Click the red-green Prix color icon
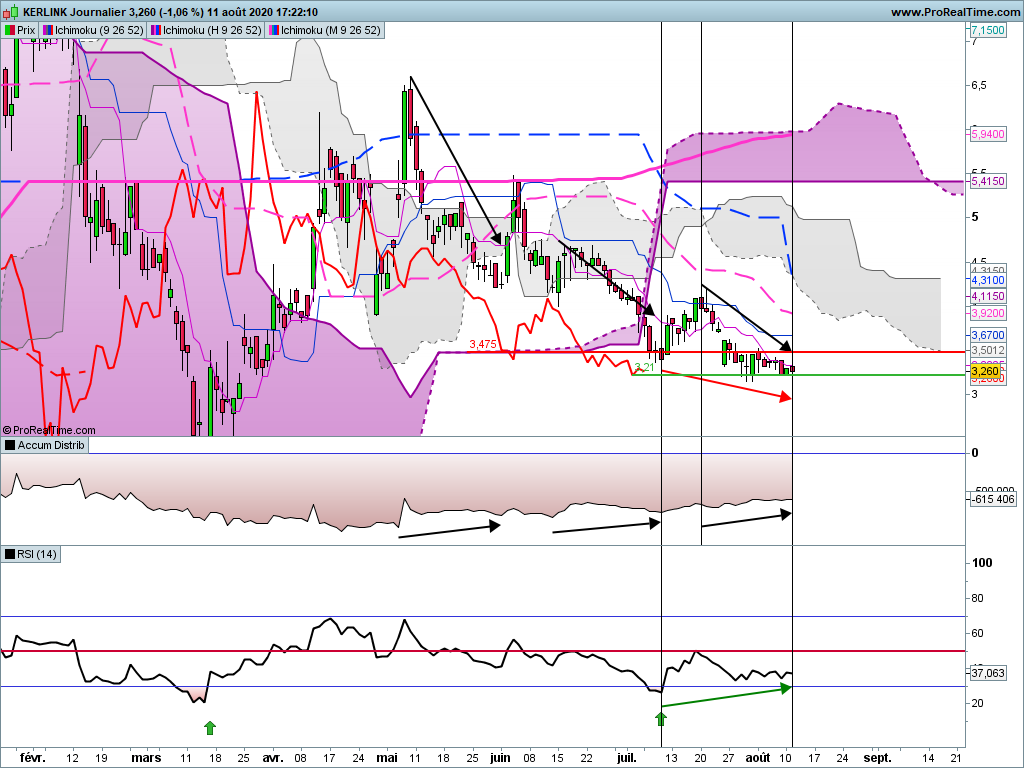Screen dimensions: 1024x768 [x=9, y=30]
